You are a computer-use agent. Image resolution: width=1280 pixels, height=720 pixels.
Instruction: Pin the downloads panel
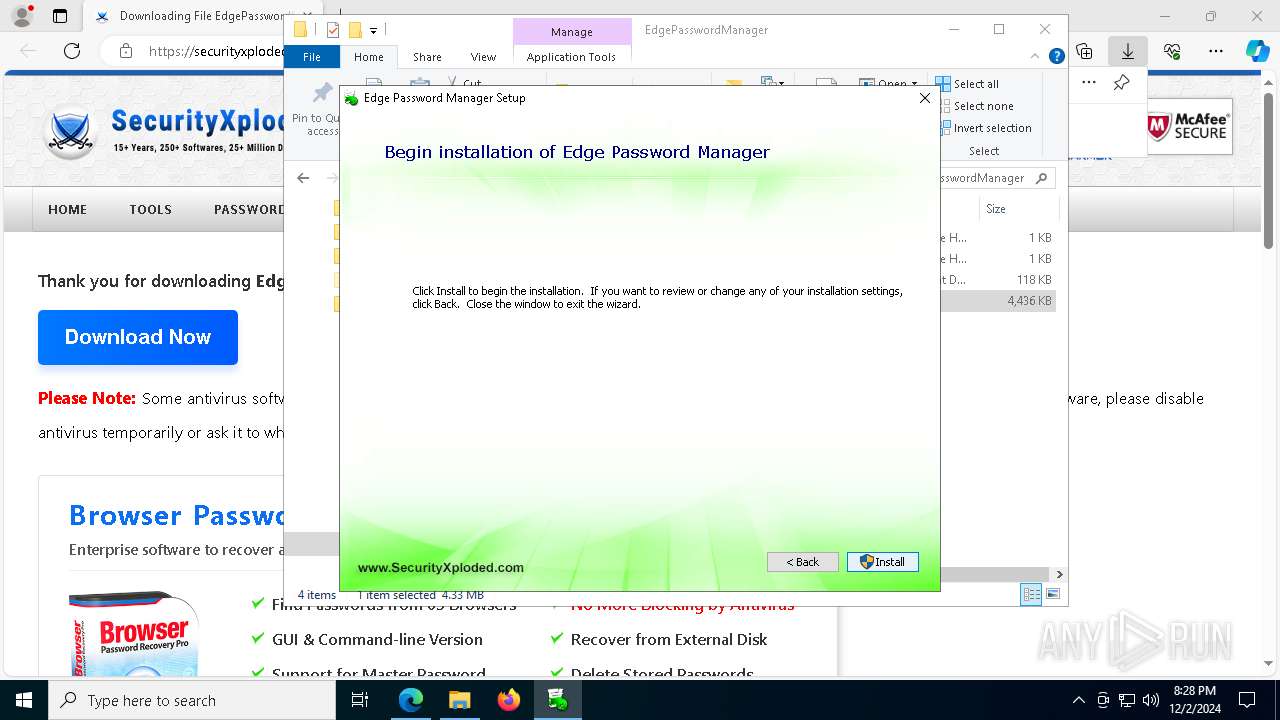pyautogui.click(x=1121, y=83)
